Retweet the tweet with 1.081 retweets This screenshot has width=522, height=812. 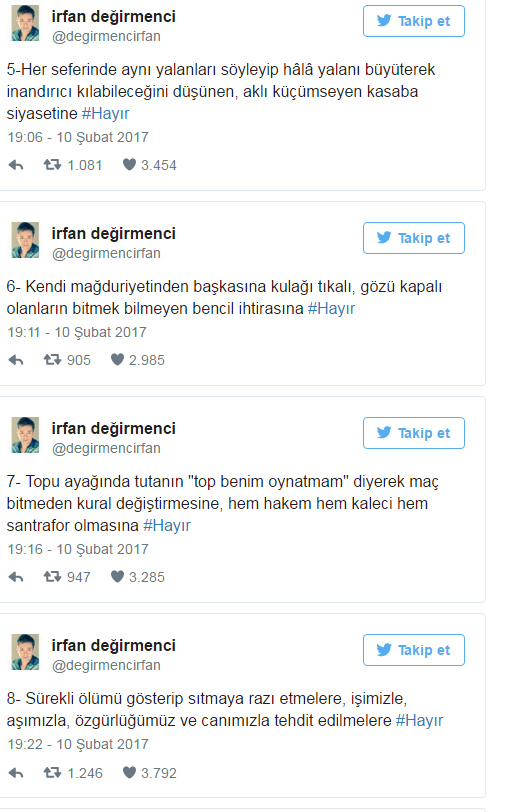tap(52, 165)
